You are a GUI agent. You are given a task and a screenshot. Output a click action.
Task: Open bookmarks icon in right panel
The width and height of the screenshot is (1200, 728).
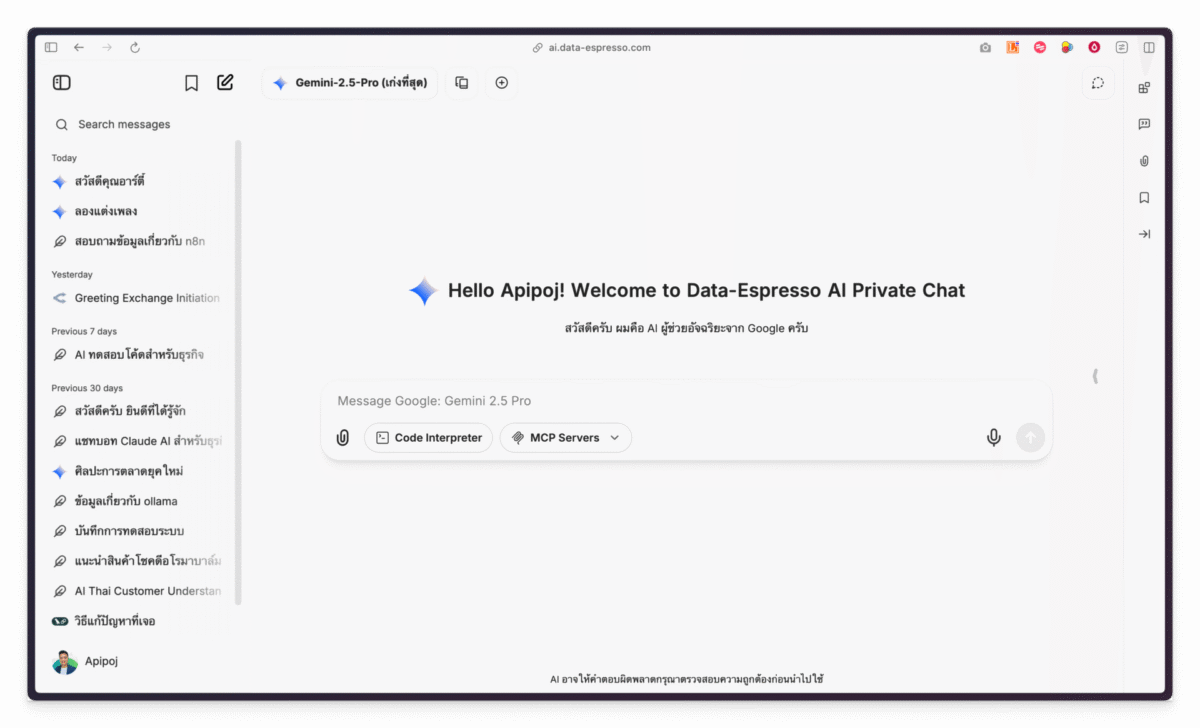coord(1144,198)
